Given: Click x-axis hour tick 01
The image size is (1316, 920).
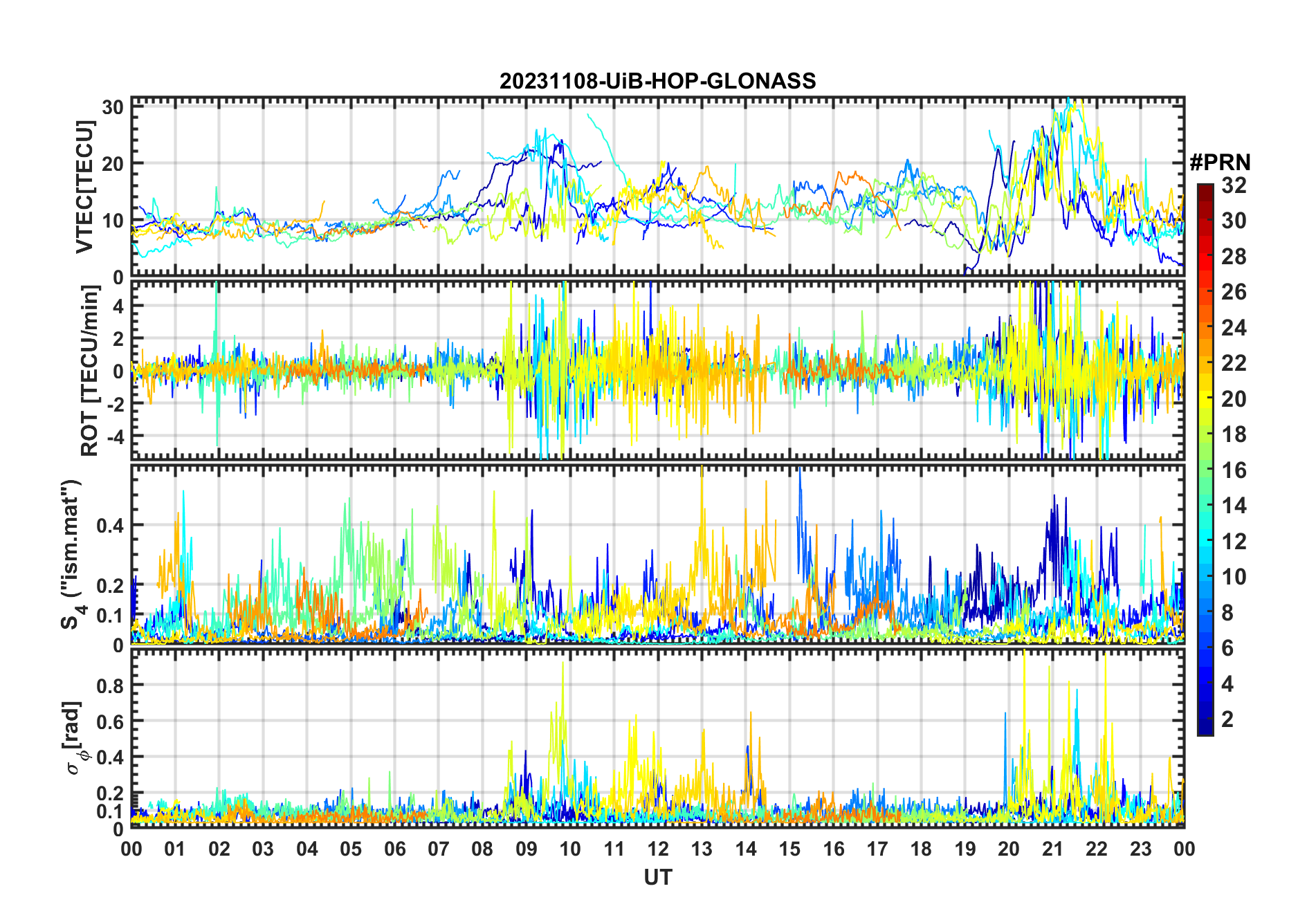Looking at the screenshot, I should [175, 849].
